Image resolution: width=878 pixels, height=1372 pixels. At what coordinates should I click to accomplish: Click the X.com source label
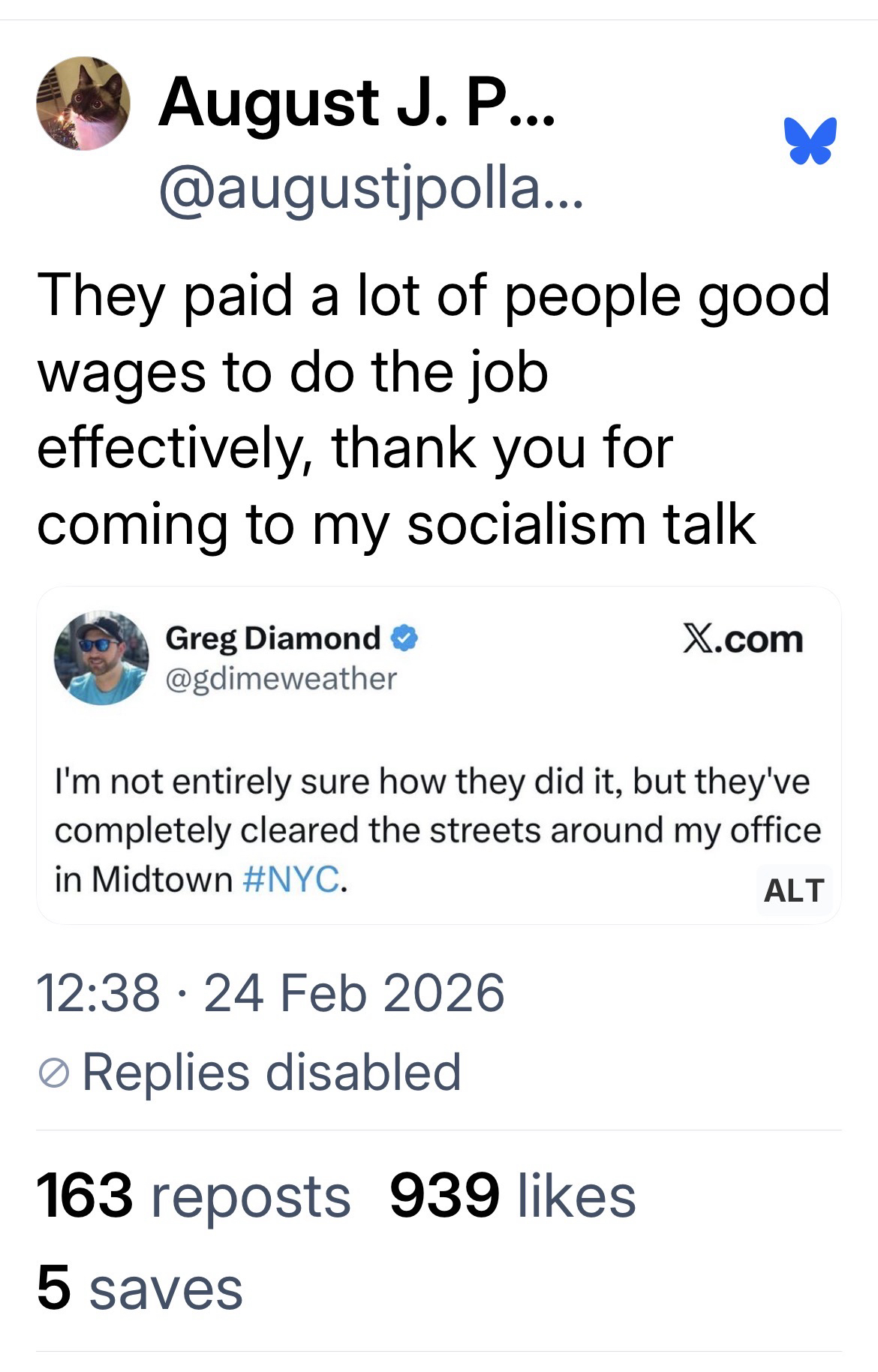pyautogui.click(x=742, y=639)
